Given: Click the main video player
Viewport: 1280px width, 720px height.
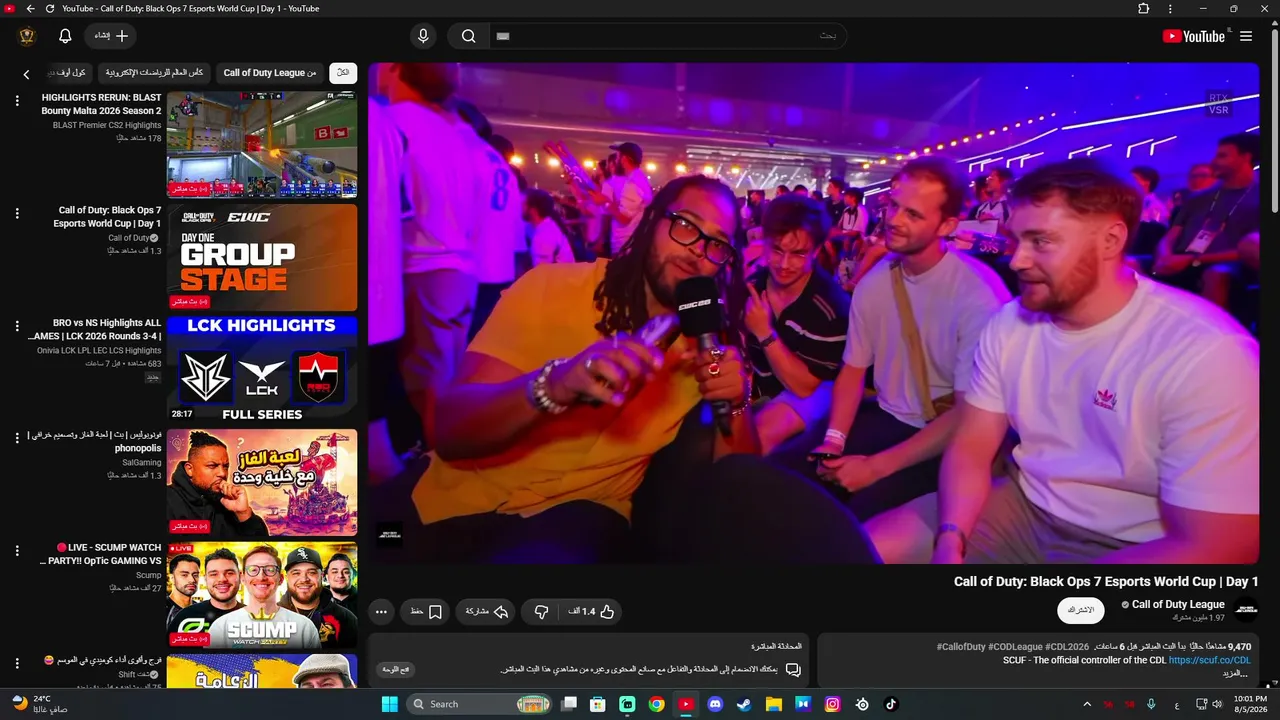Looking at the screenshot, I should [x=813, y=313].
